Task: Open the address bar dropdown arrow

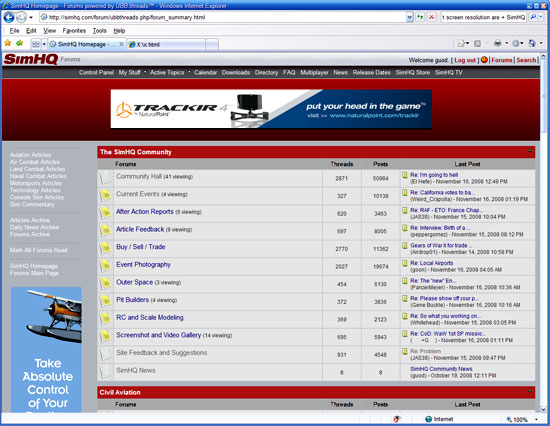Action: (x=409, y=17)
